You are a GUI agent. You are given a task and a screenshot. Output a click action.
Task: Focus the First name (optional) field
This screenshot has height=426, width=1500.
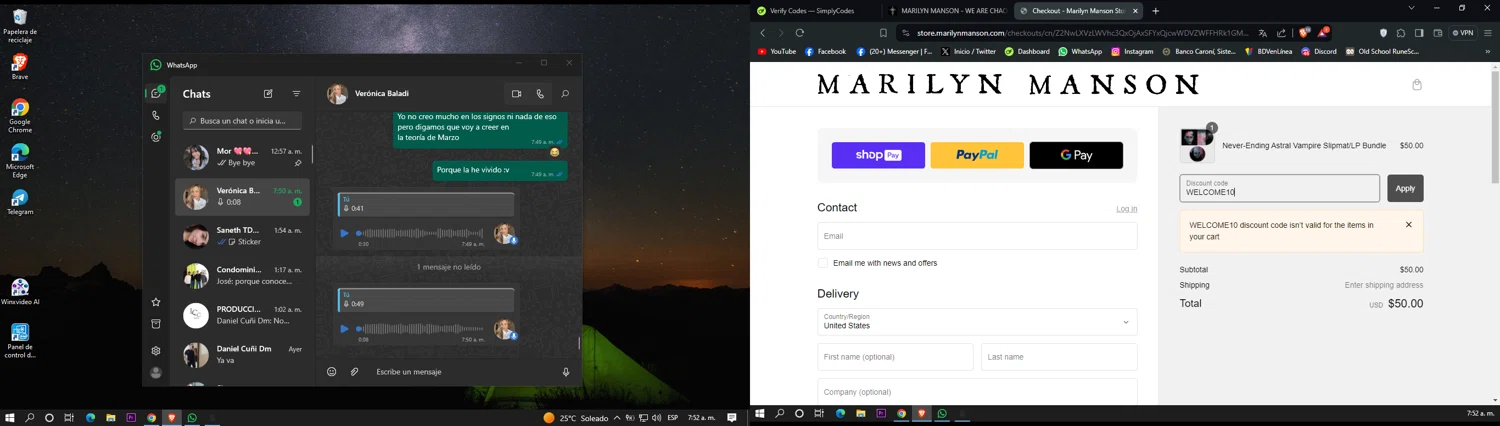pyautogui.click(x=895, y=357)
